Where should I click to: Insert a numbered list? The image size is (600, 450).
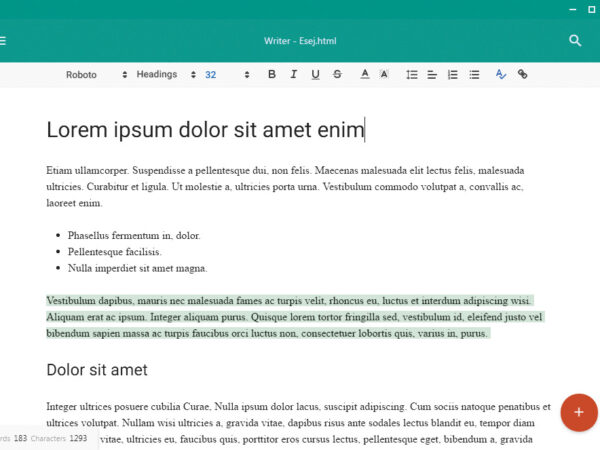pos(453,75)
